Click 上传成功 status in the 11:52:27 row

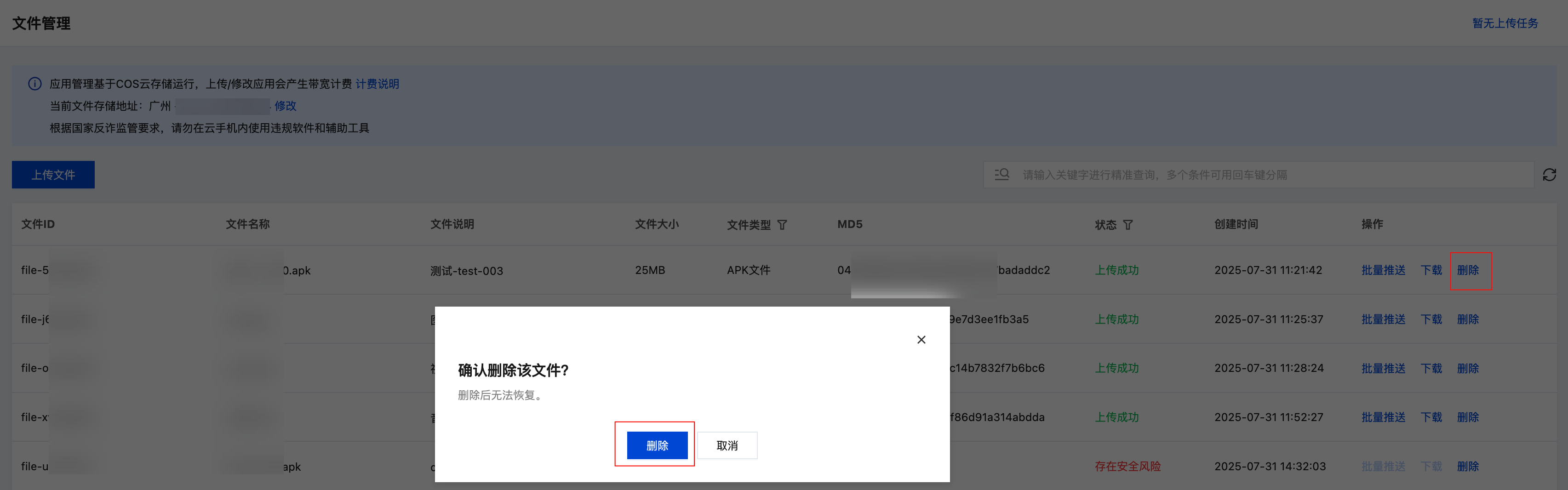coord(1116,417)
